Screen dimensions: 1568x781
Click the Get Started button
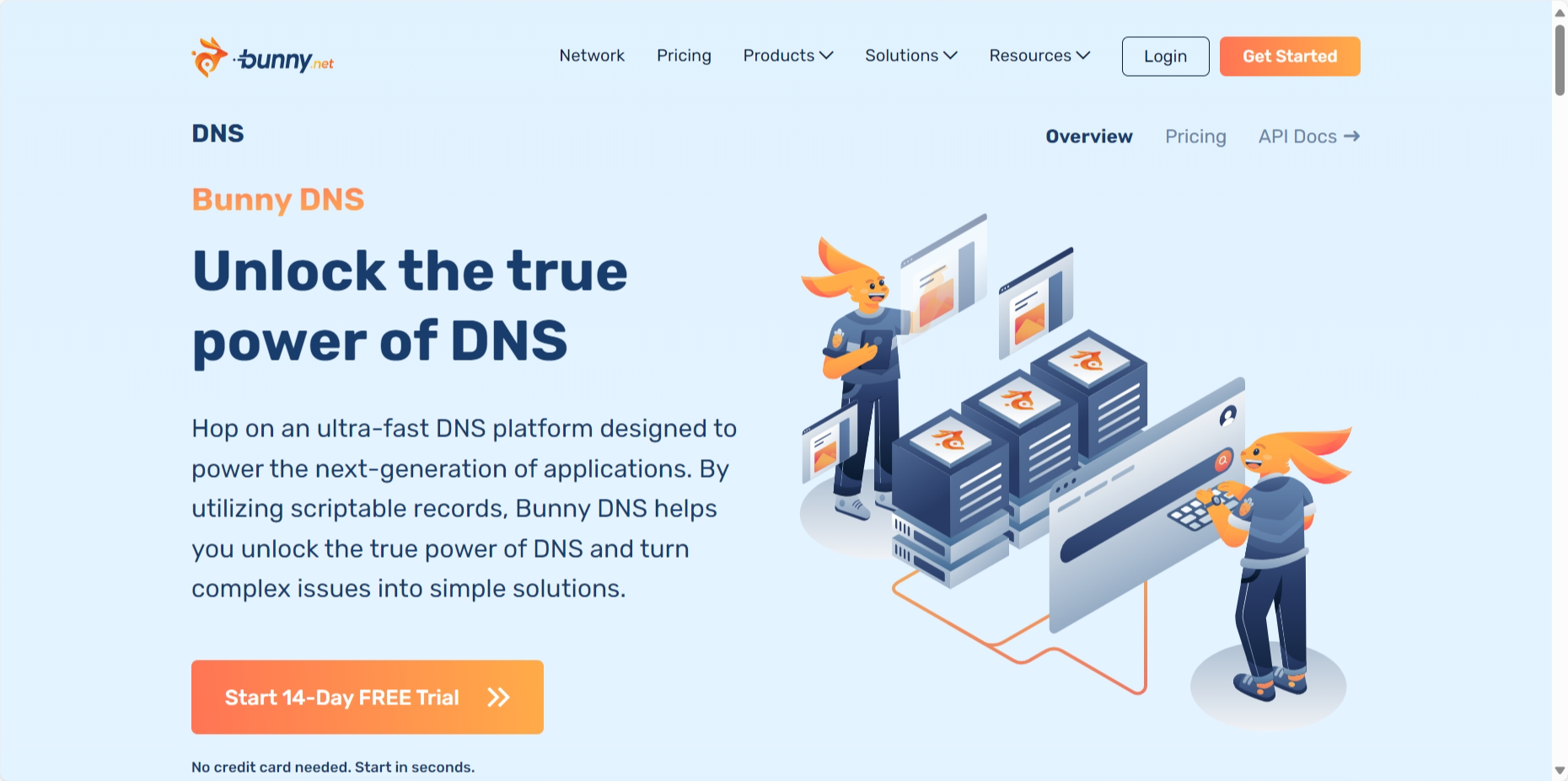pyautogui.click(x=1289, y=56)
